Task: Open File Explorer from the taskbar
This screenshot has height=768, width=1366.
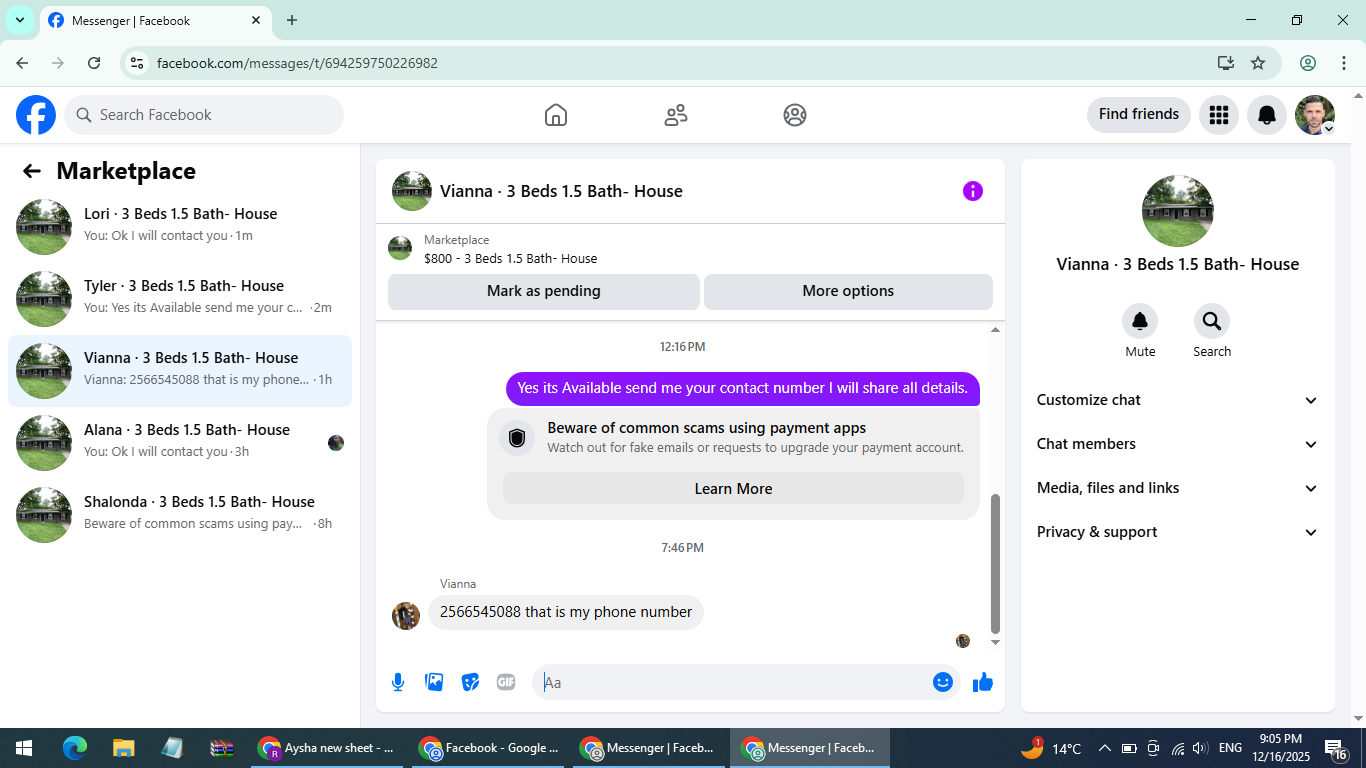Action: click(x=123, y=748)
